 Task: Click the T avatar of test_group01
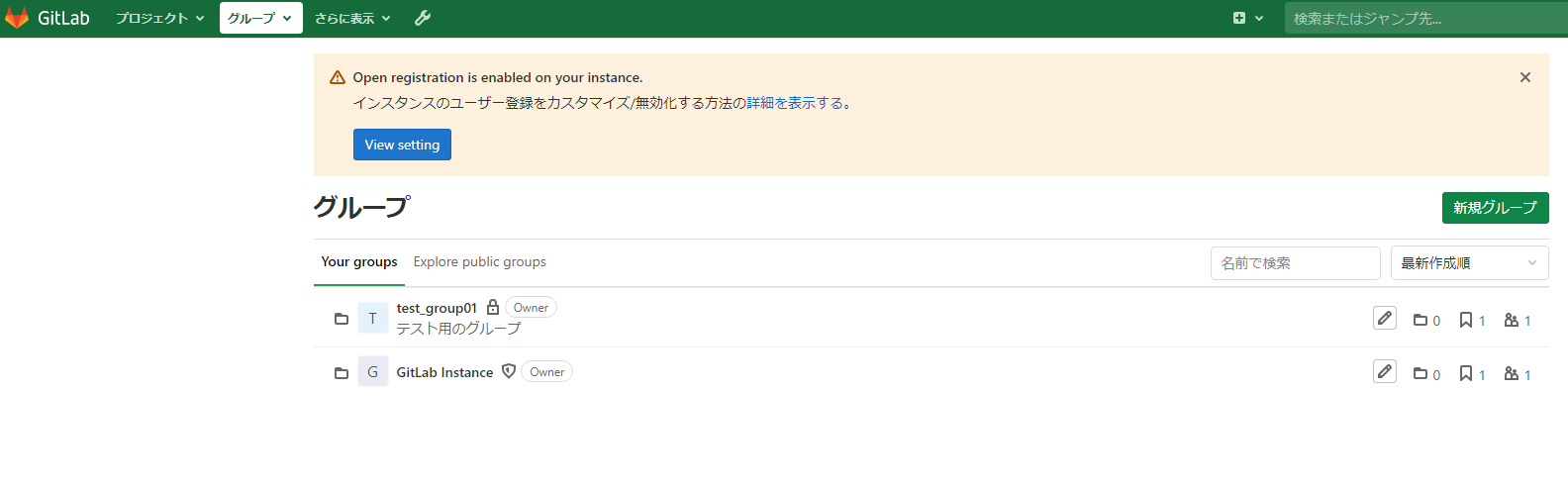coord(373,318)
